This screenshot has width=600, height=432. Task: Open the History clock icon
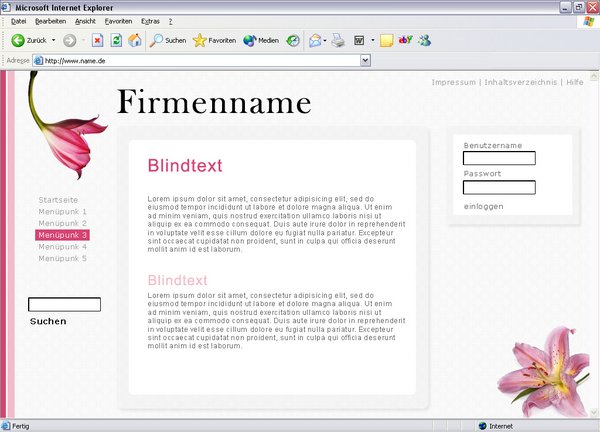pyautogui.click(x=293, y=40)
